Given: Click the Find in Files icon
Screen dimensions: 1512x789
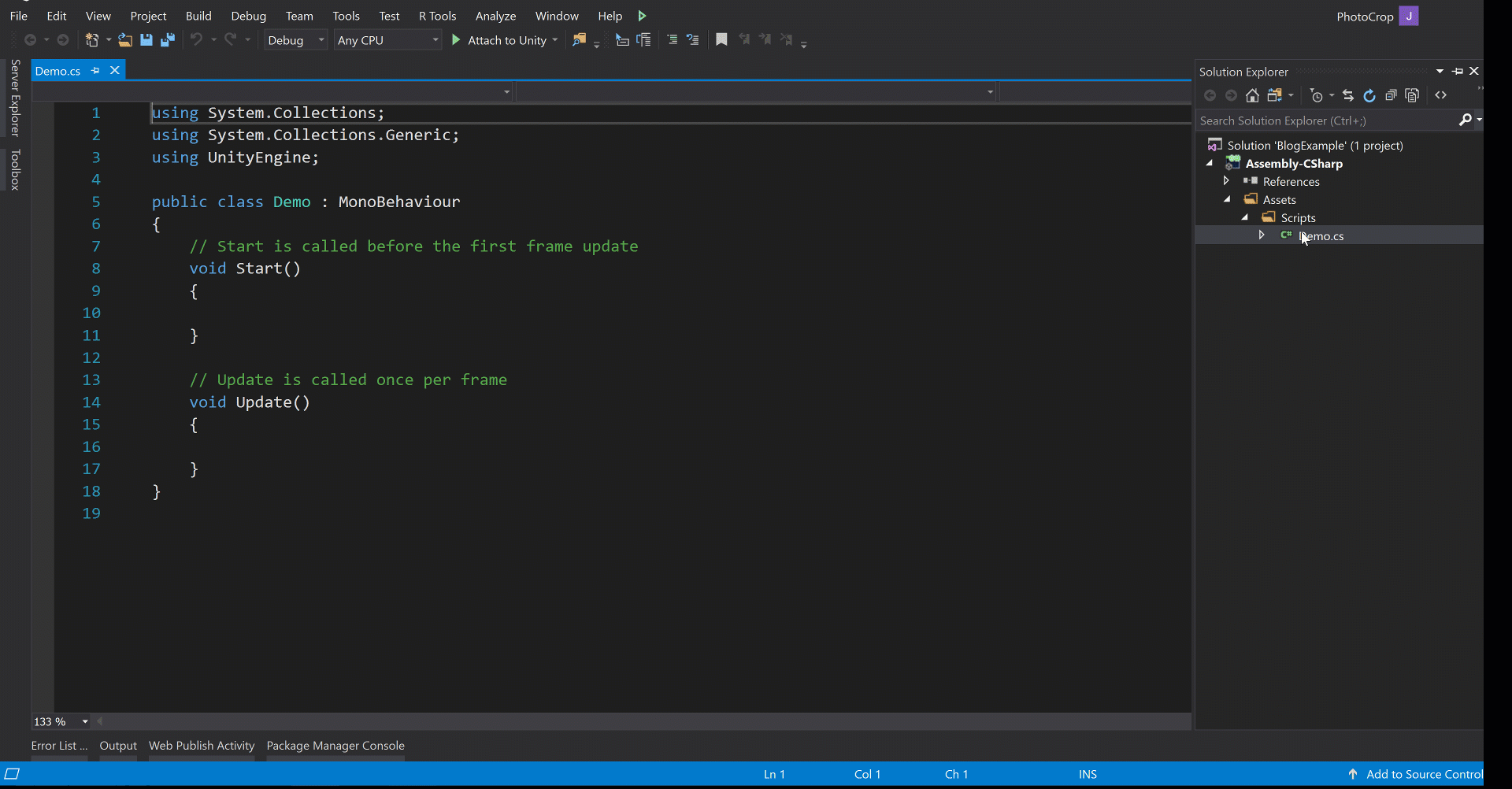Looking at the screenshot, I should pos(580,39).
